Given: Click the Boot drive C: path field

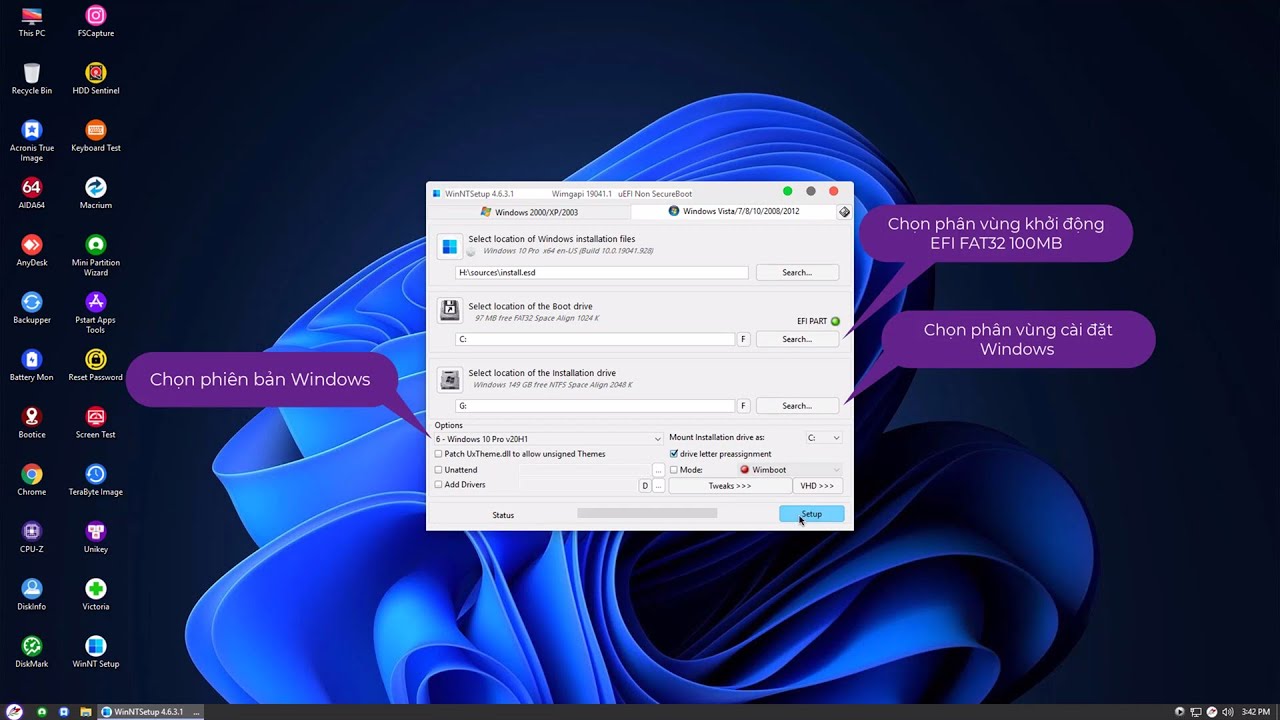Looking at the screenshot, I should click(x=595, y=339).
